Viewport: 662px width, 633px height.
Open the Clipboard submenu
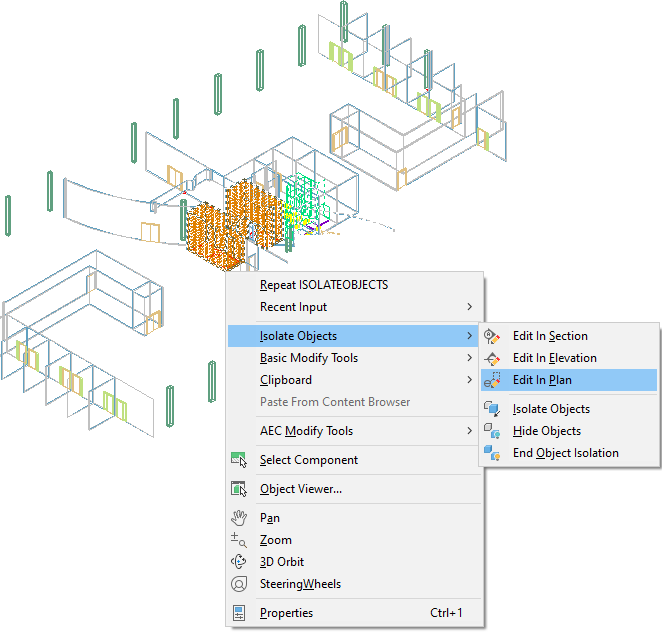click(354, 380)
